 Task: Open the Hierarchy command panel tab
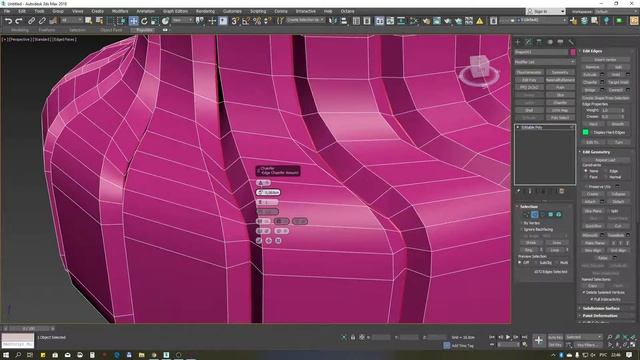pos(539,42)
